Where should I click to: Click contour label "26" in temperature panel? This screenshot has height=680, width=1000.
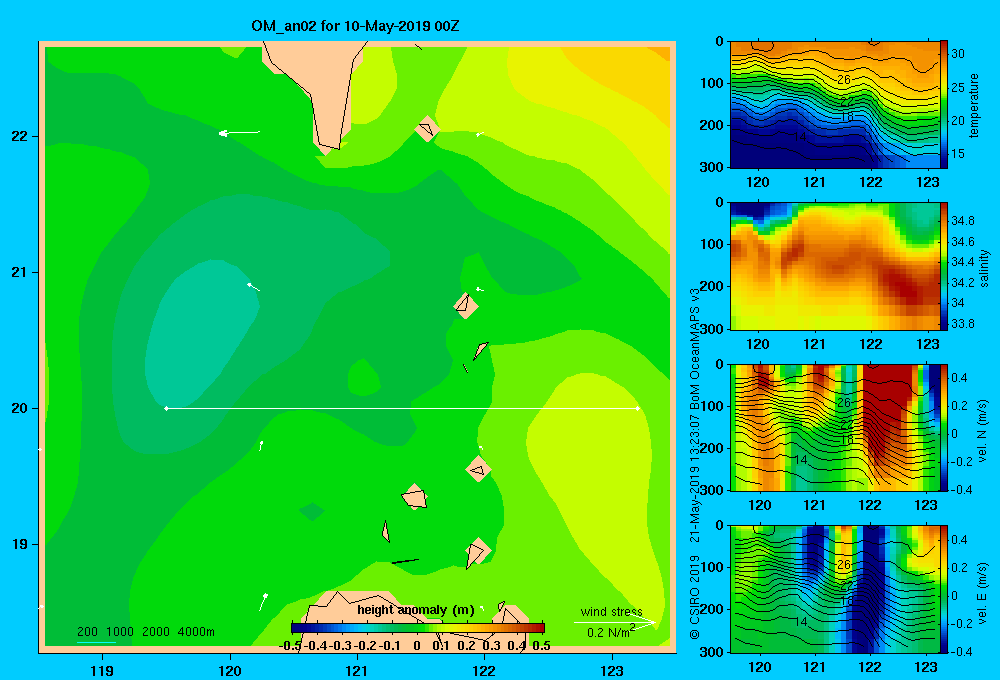click(x=844, y=80)
